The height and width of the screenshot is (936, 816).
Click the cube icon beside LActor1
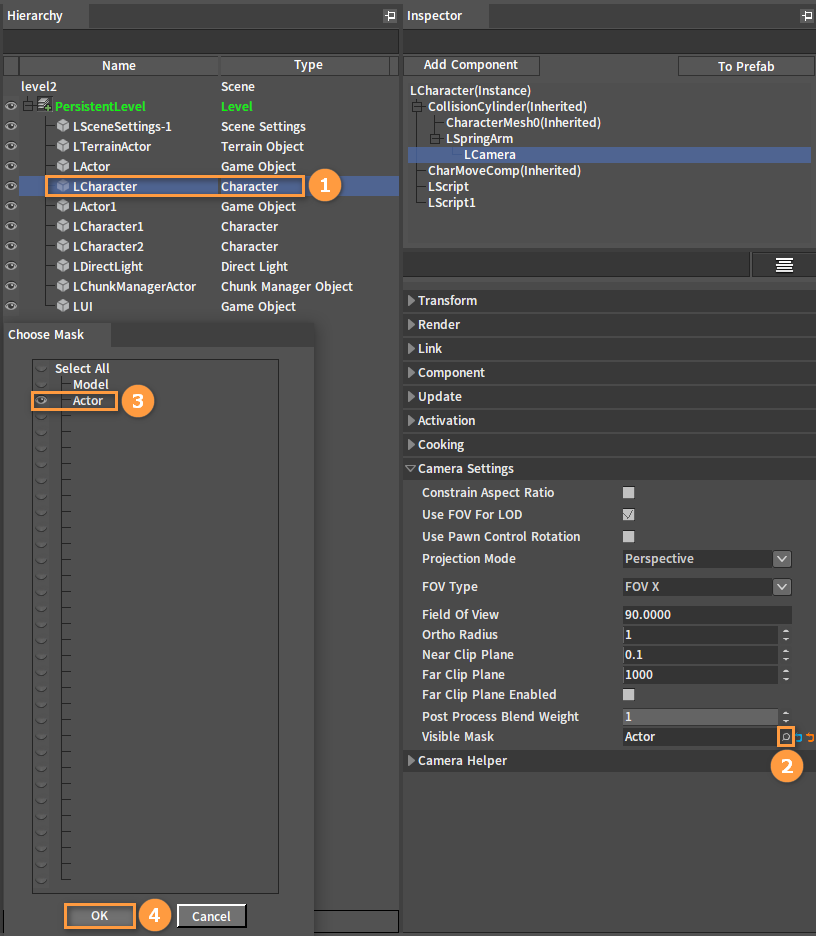pos(63,206)
